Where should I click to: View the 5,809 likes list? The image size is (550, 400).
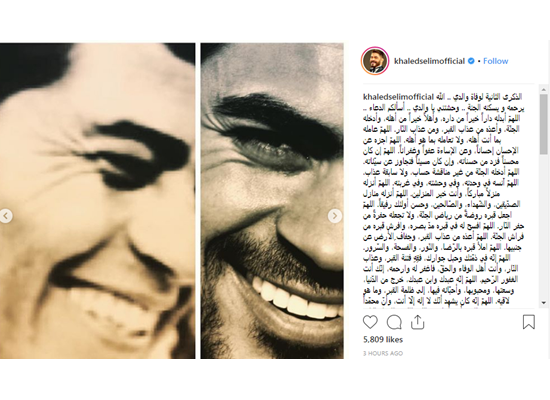tap(383, 340)
